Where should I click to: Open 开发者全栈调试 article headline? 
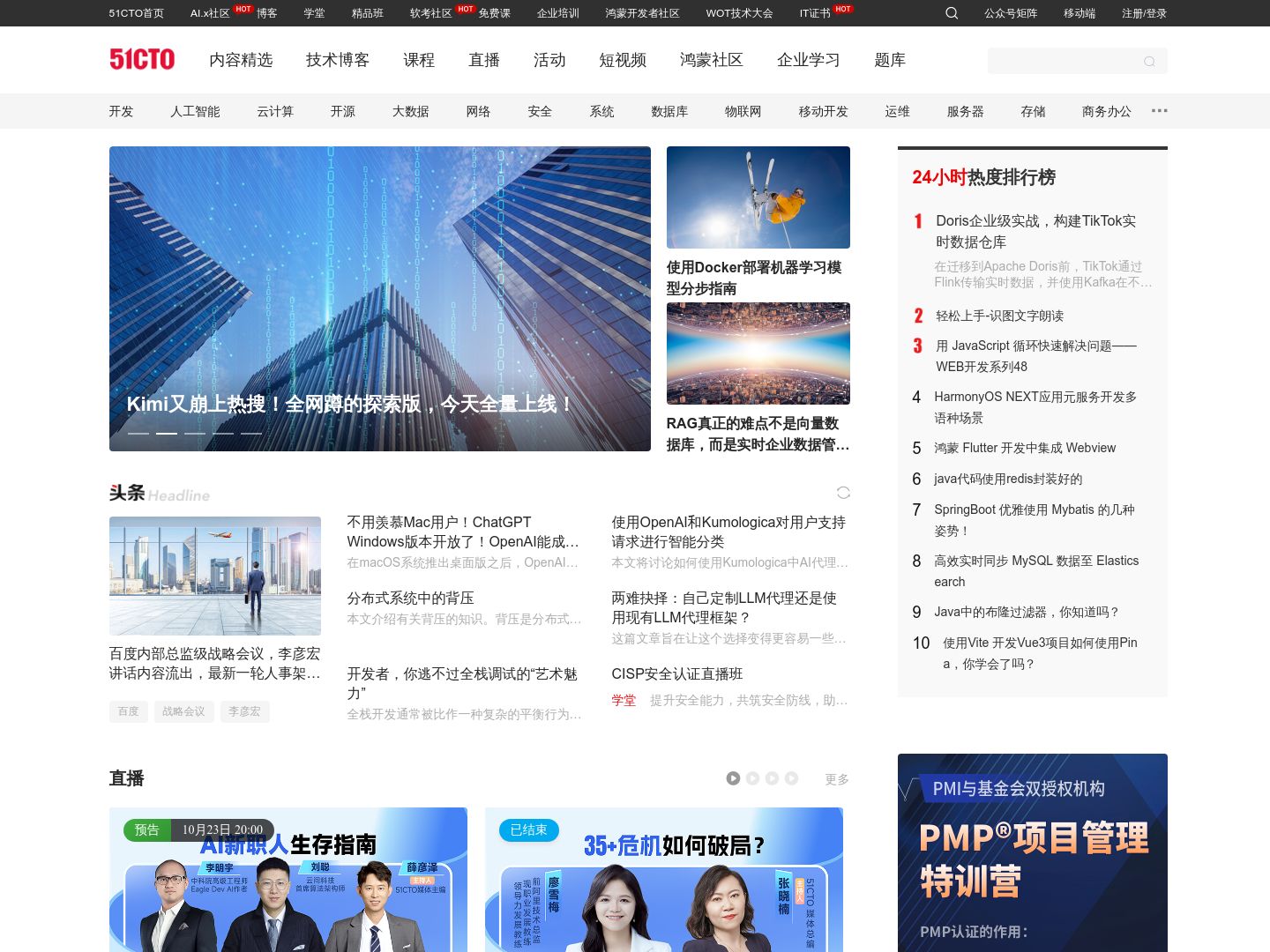(462, 683)
